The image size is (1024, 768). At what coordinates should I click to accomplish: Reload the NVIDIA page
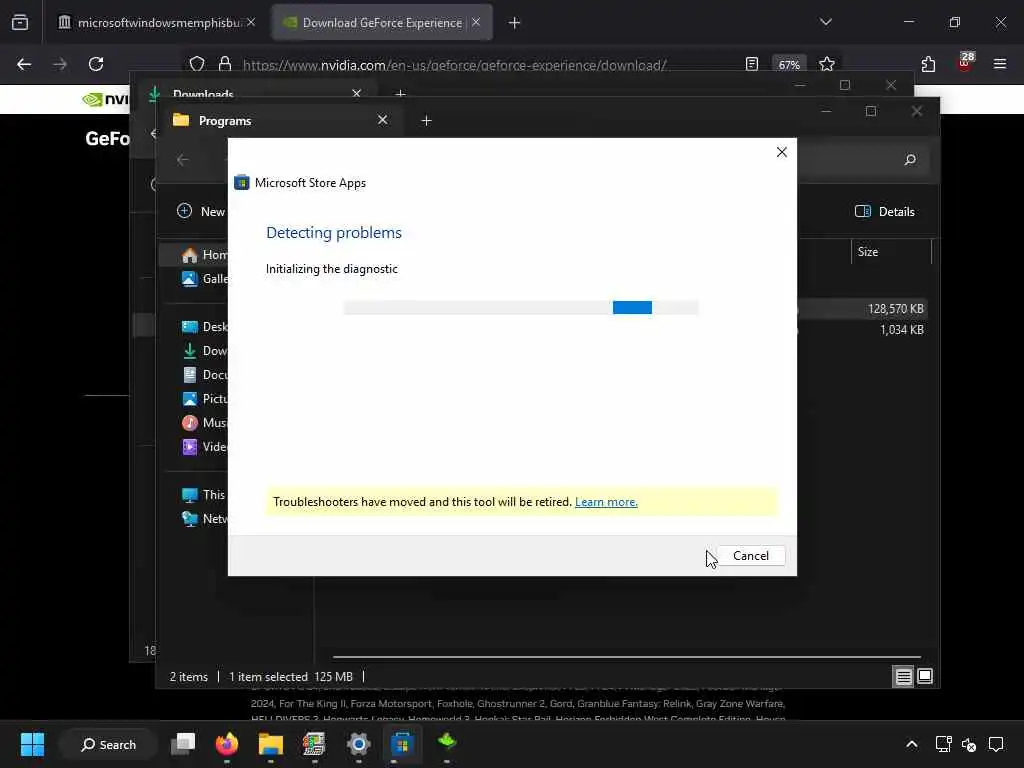96,64
